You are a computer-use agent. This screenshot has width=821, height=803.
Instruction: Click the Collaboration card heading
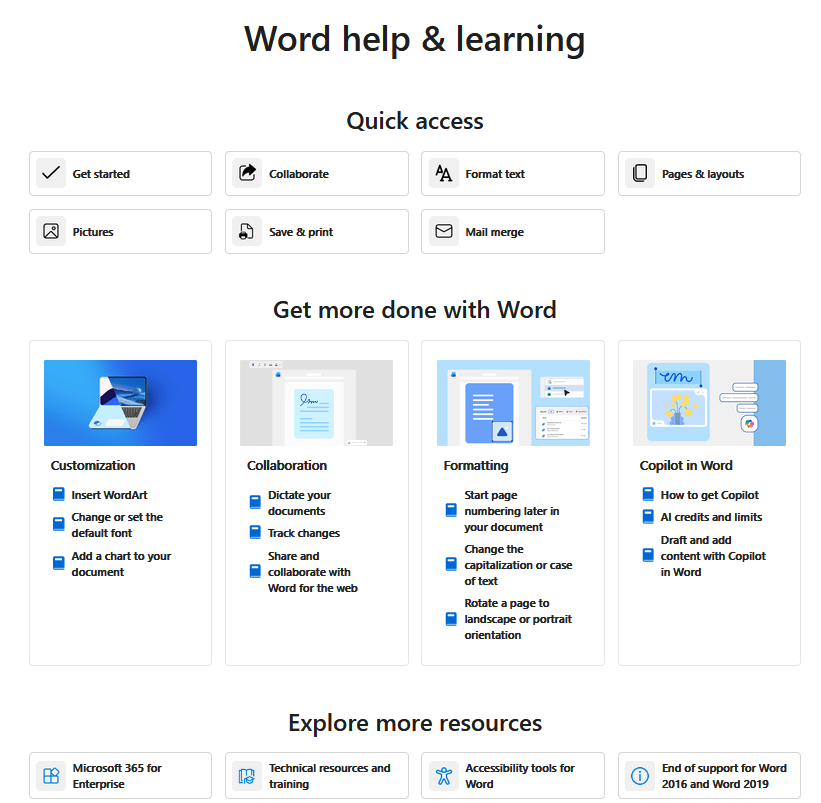(287, 465)
